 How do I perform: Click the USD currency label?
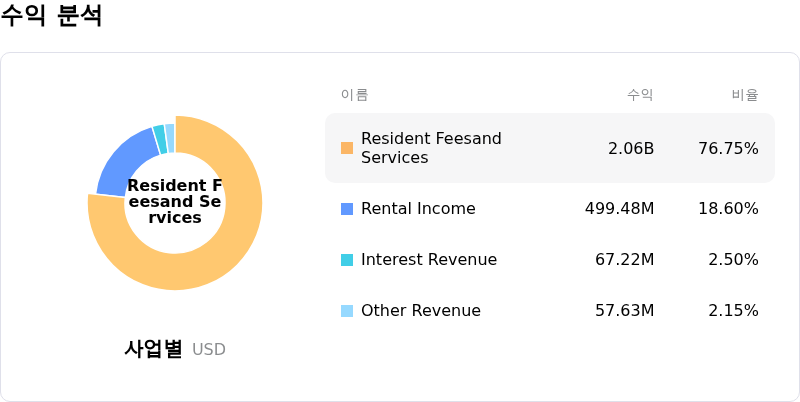click(209, 350)
